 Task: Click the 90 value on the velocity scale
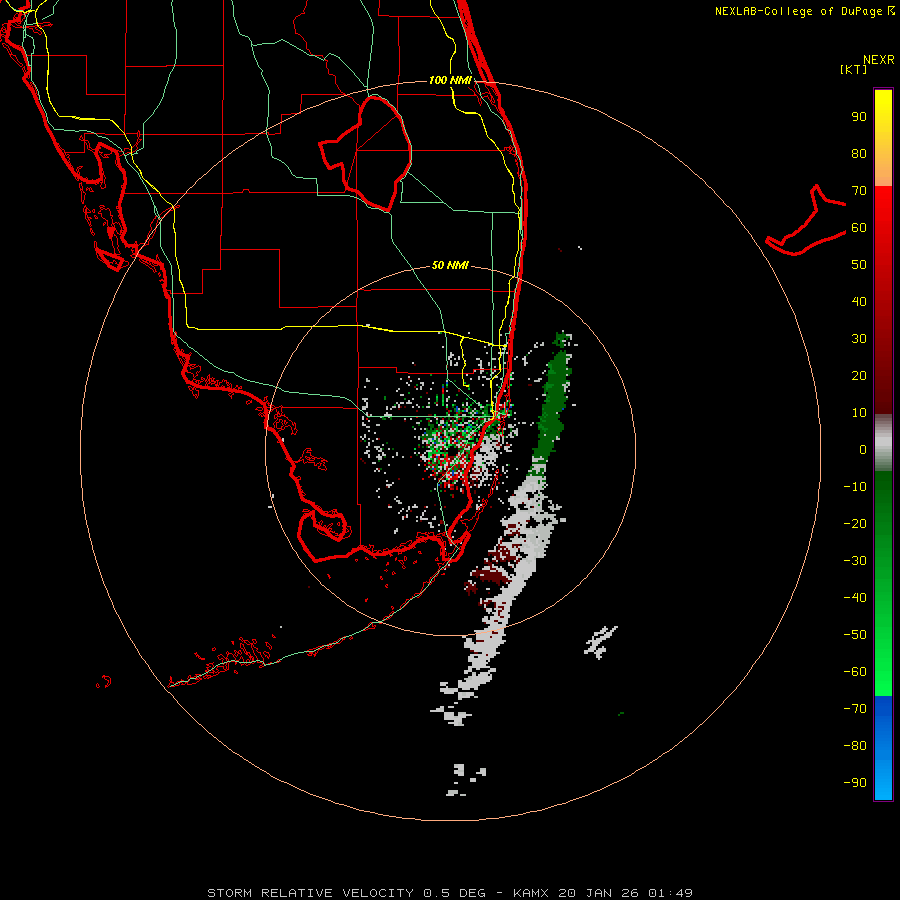coord(859,117)
